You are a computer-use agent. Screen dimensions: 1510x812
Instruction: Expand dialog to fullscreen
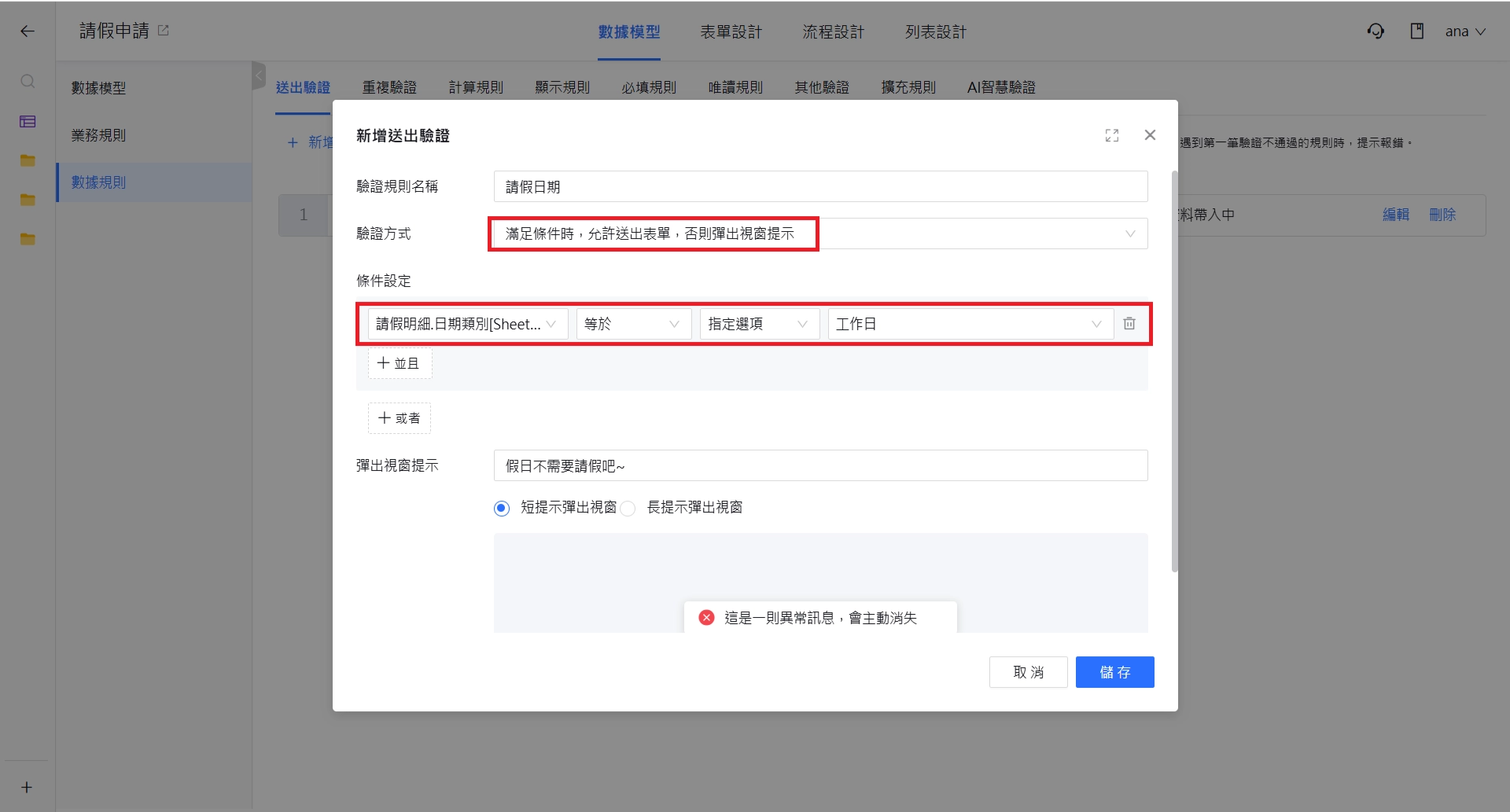(x=1112, y=135)
